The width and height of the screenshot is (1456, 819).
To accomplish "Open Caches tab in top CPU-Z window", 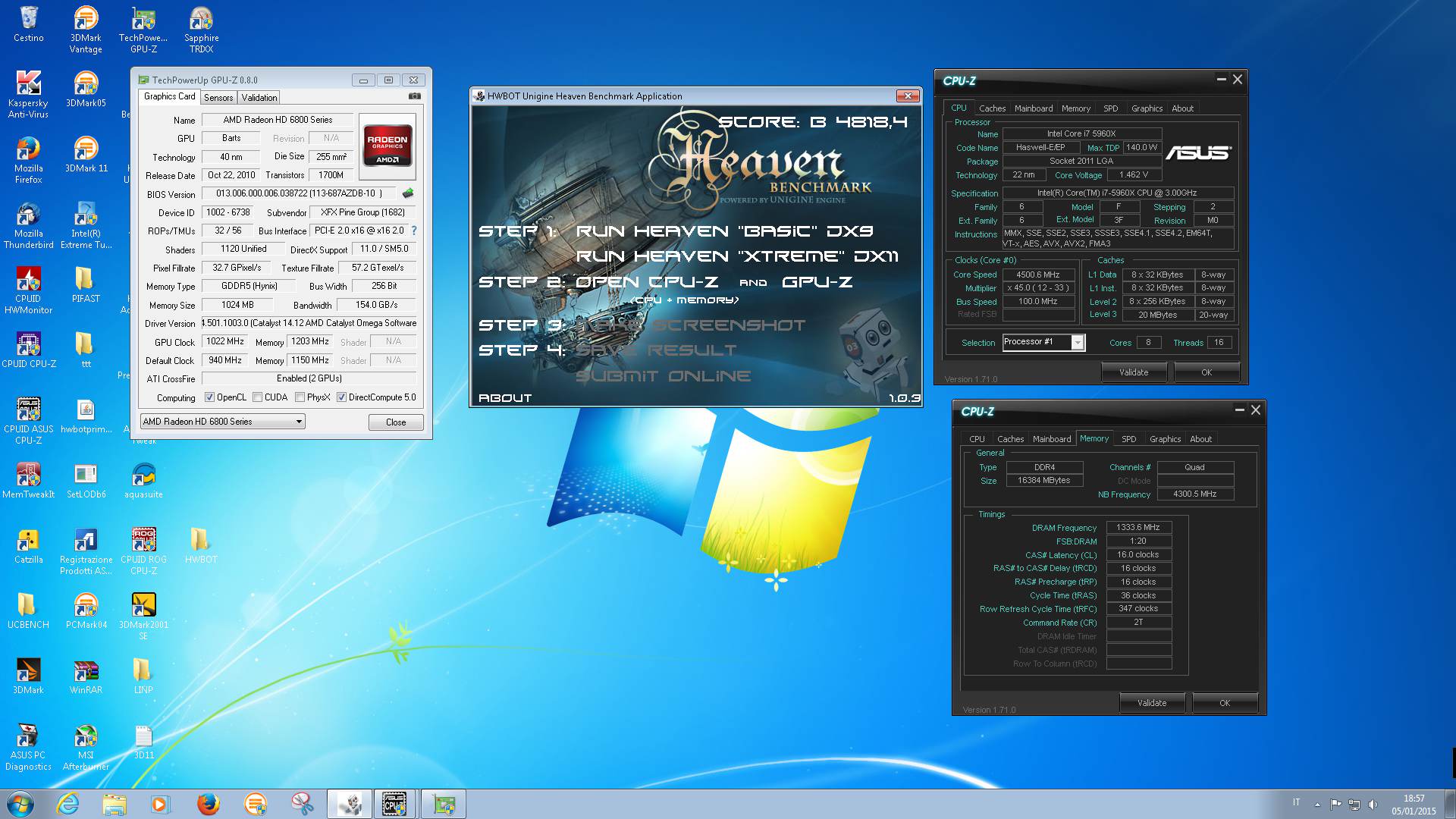I will point(992,108).
